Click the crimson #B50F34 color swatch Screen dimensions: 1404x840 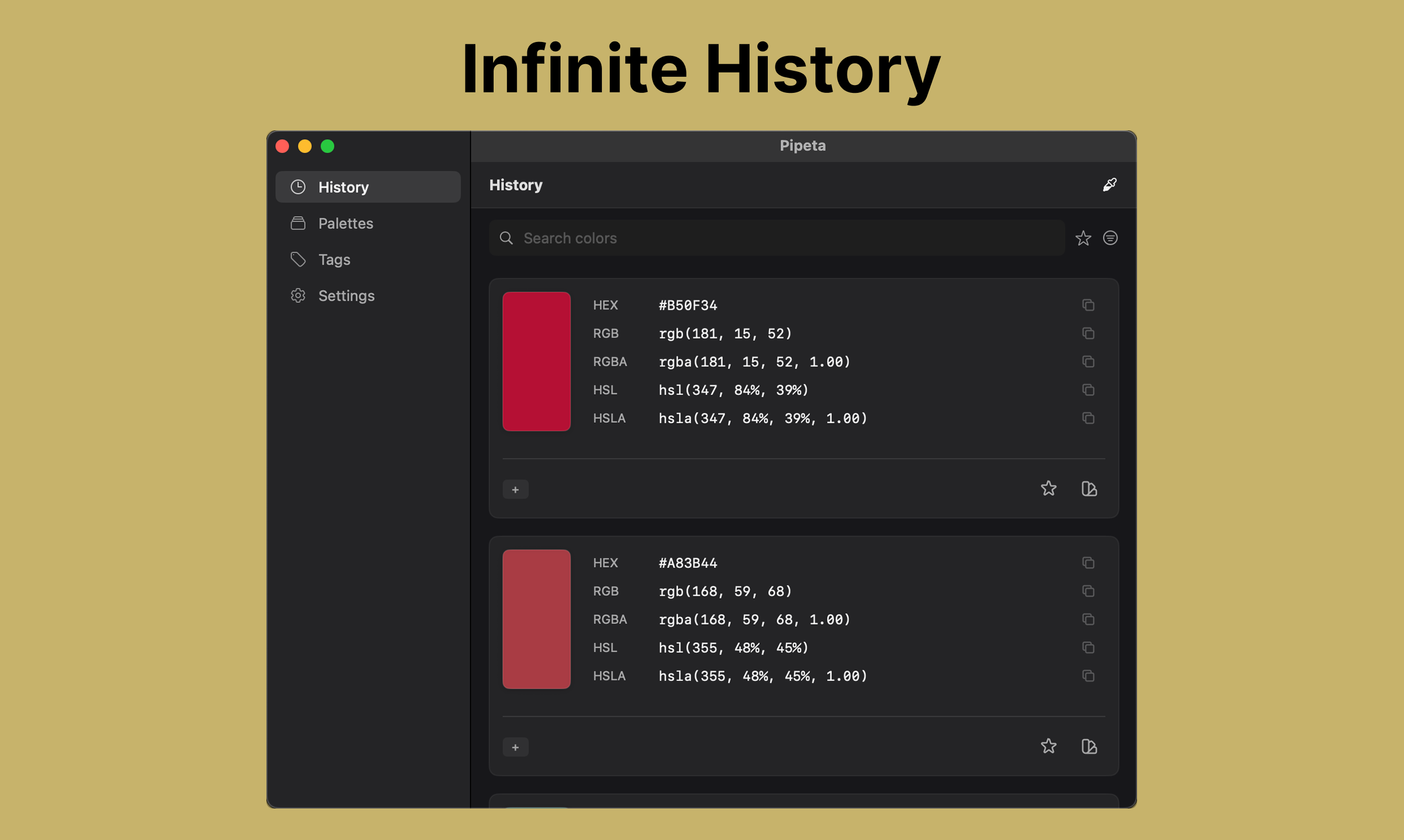coord(536,361)
